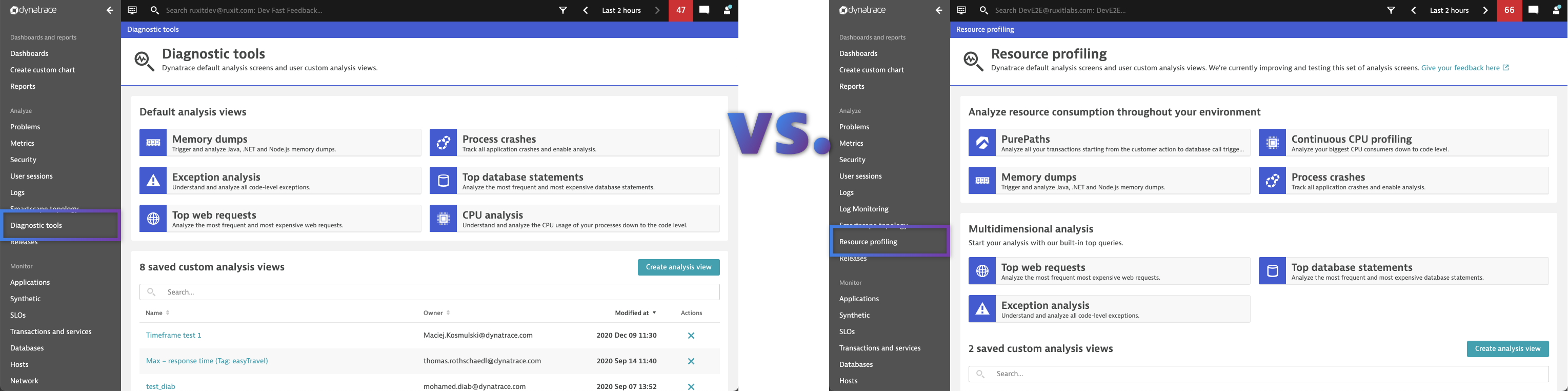Open Dashboards in left window sidebar
This screenshot has width=1568, height=391.
[29, 53]
